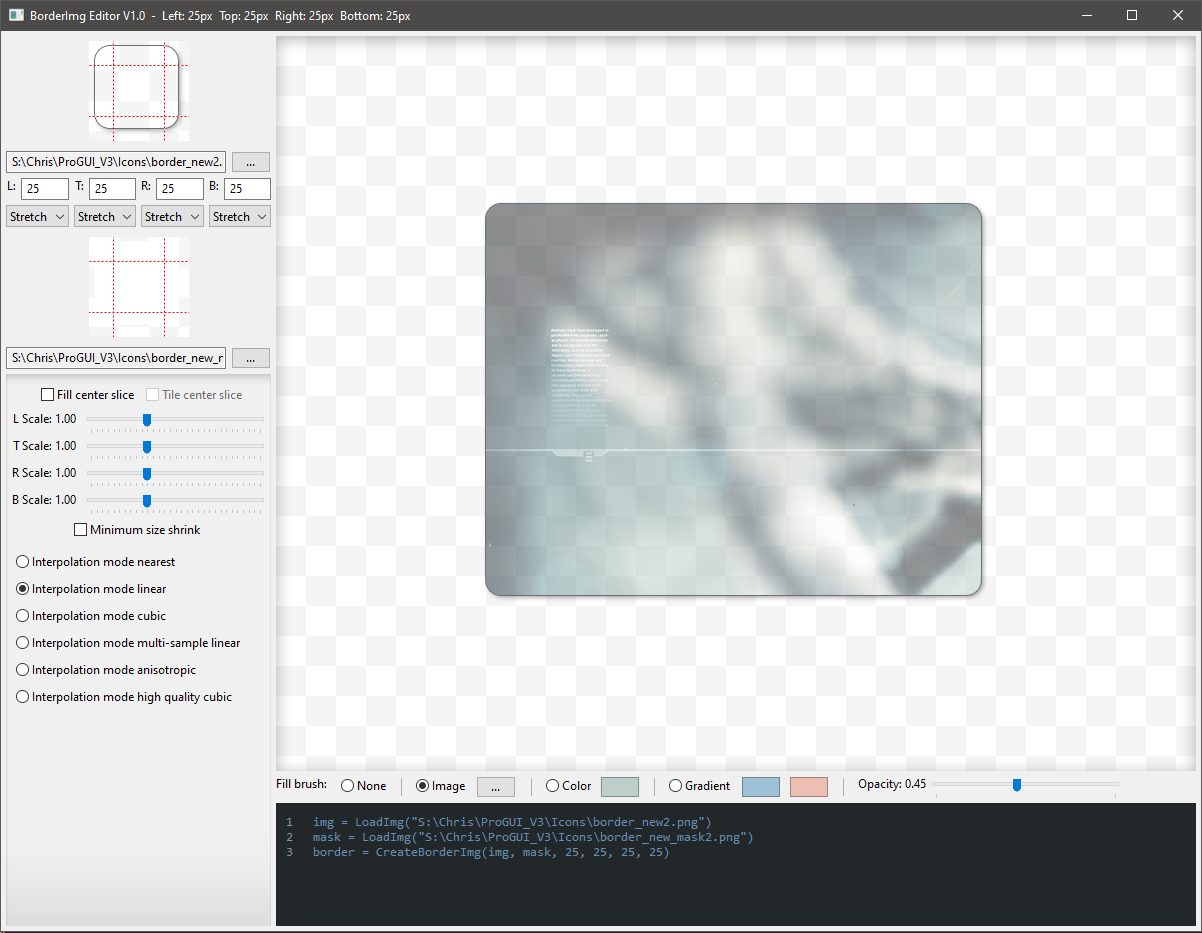Click the T border value input field
The height and width of the screenshot is (933, 1202).
(112, 189)
